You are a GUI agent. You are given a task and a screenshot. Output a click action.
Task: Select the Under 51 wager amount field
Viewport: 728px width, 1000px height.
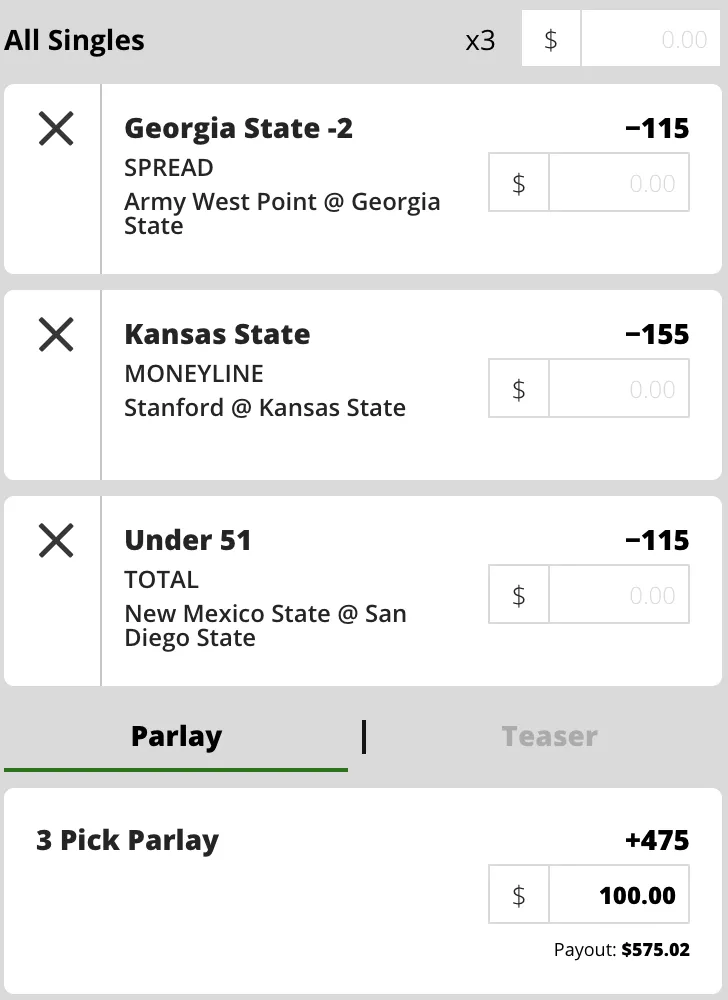(618, 595)
